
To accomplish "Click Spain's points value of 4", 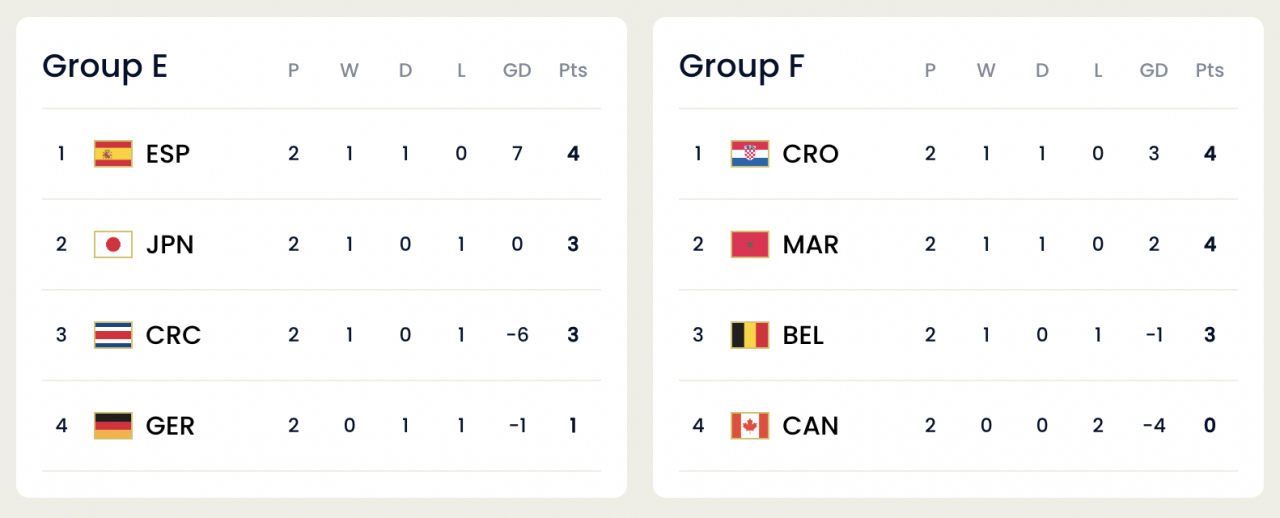I will 573,154.
